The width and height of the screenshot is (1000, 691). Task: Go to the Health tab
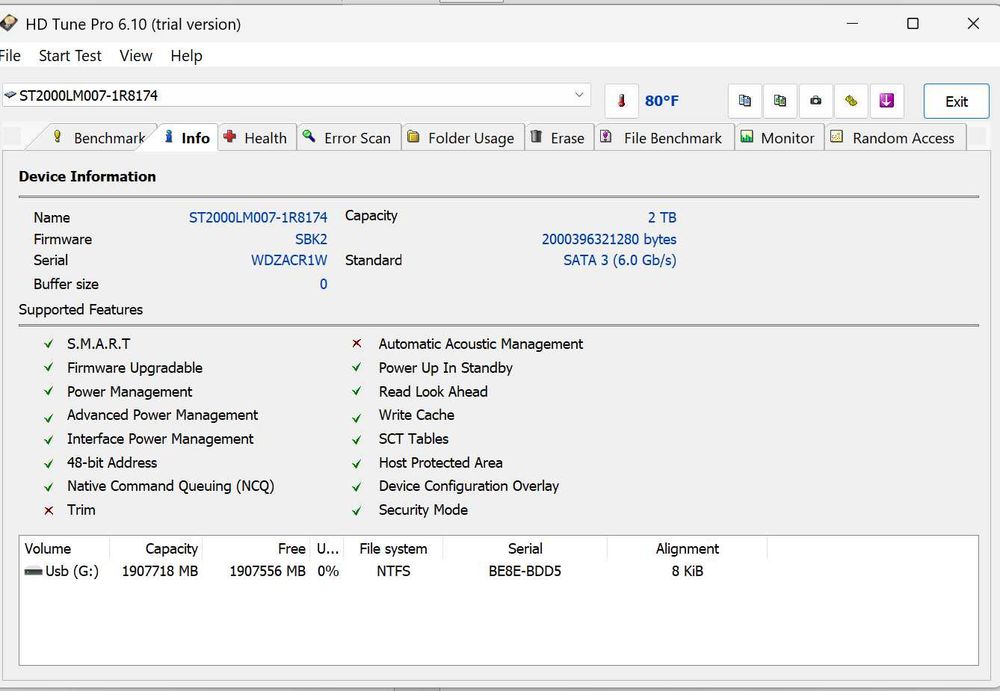coord(256,138)
